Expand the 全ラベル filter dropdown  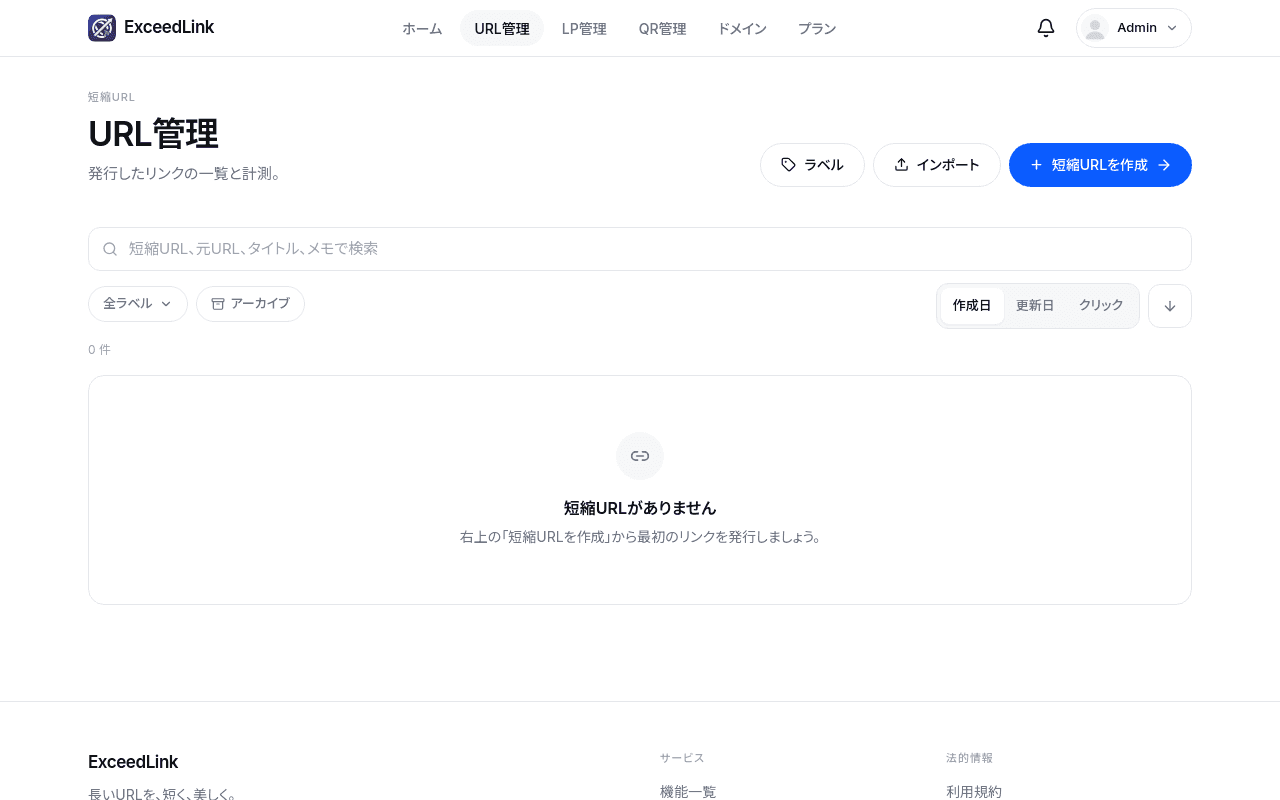[x=138, y=304]
